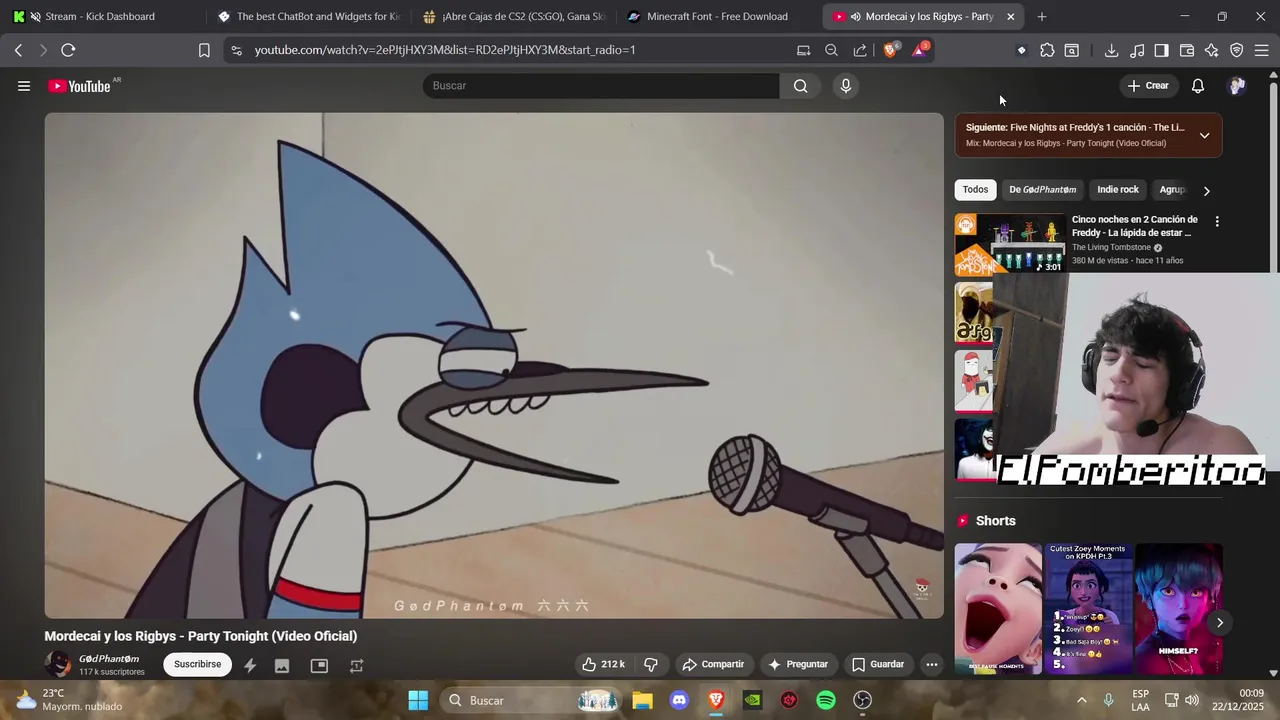
Task: Click the YouTube search magnifier button
Action: tap(801, 86)
